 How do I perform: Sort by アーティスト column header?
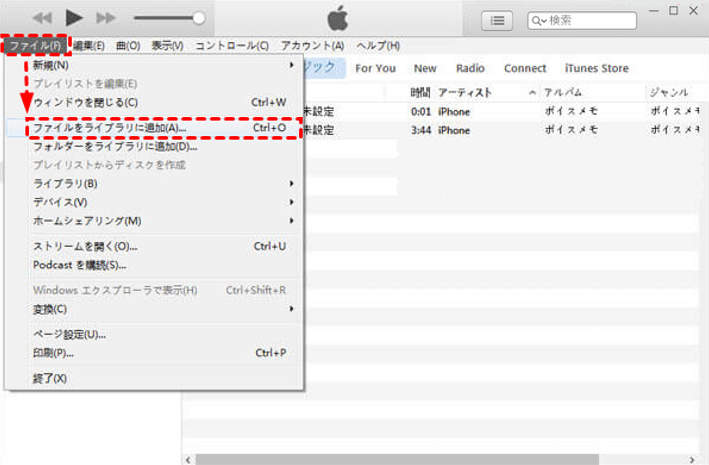click(x=464, y=93)
